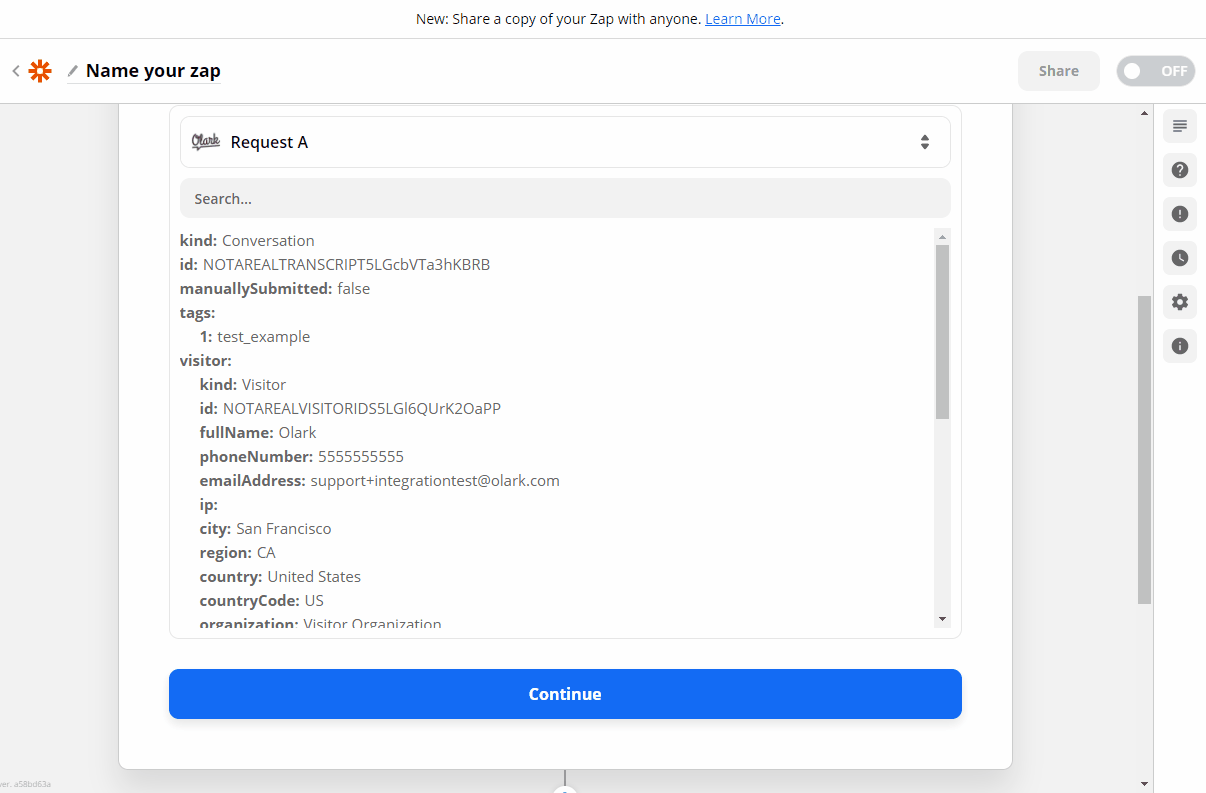View Zap issues via alert icon
The height and width of the screenshot is (793, 1206).
click(1179, 214)
